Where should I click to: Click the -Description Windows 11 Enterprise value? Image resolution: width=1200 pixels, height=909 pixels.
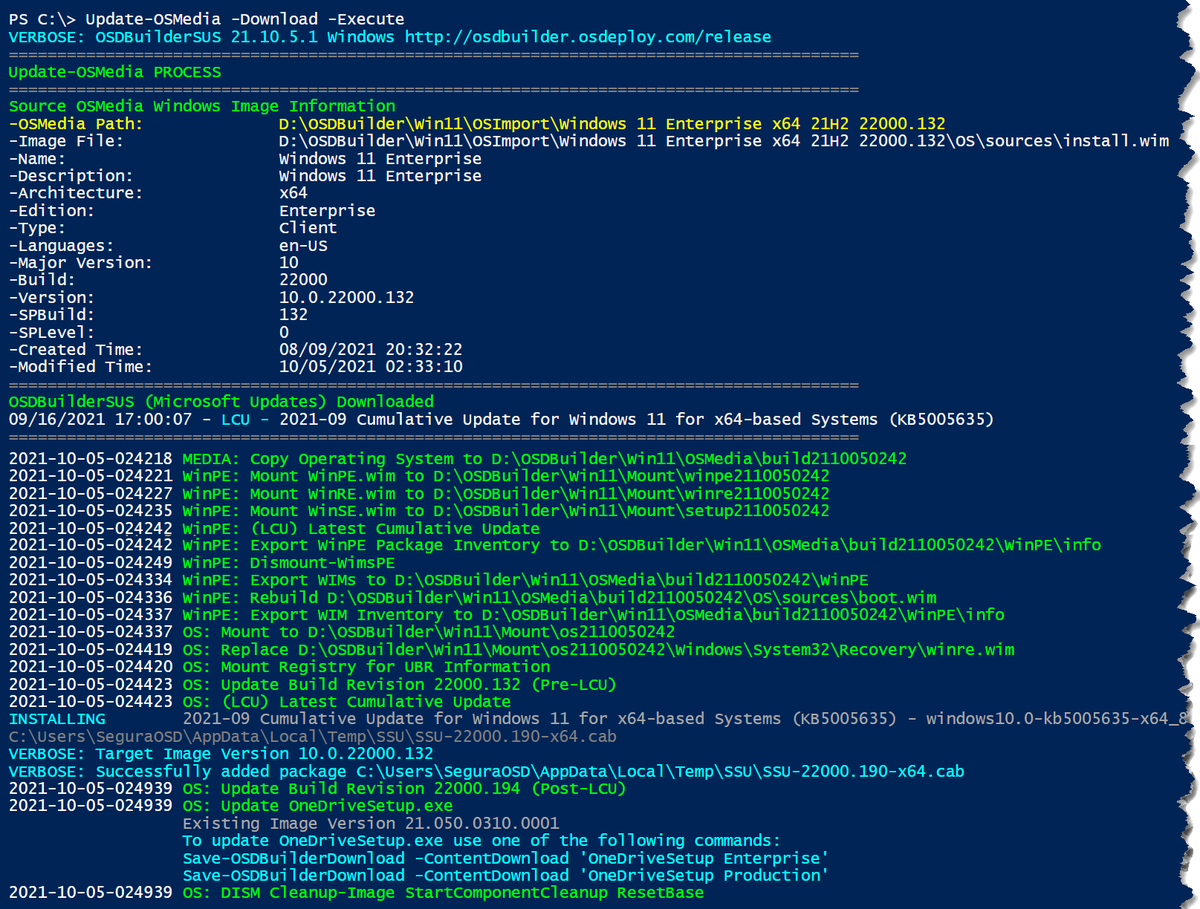[380, 176]
